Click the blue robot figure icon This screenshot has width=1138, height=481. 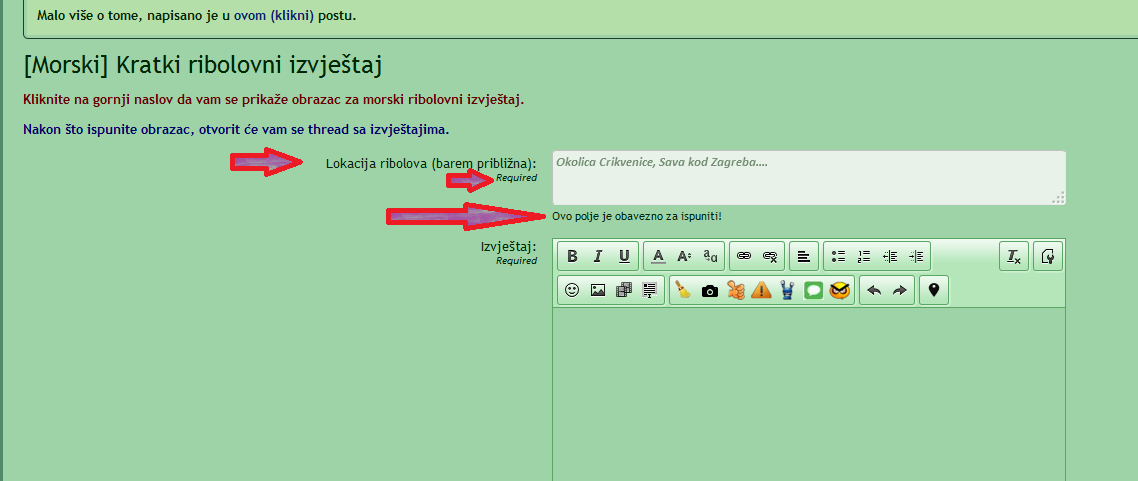click(787, 290)
